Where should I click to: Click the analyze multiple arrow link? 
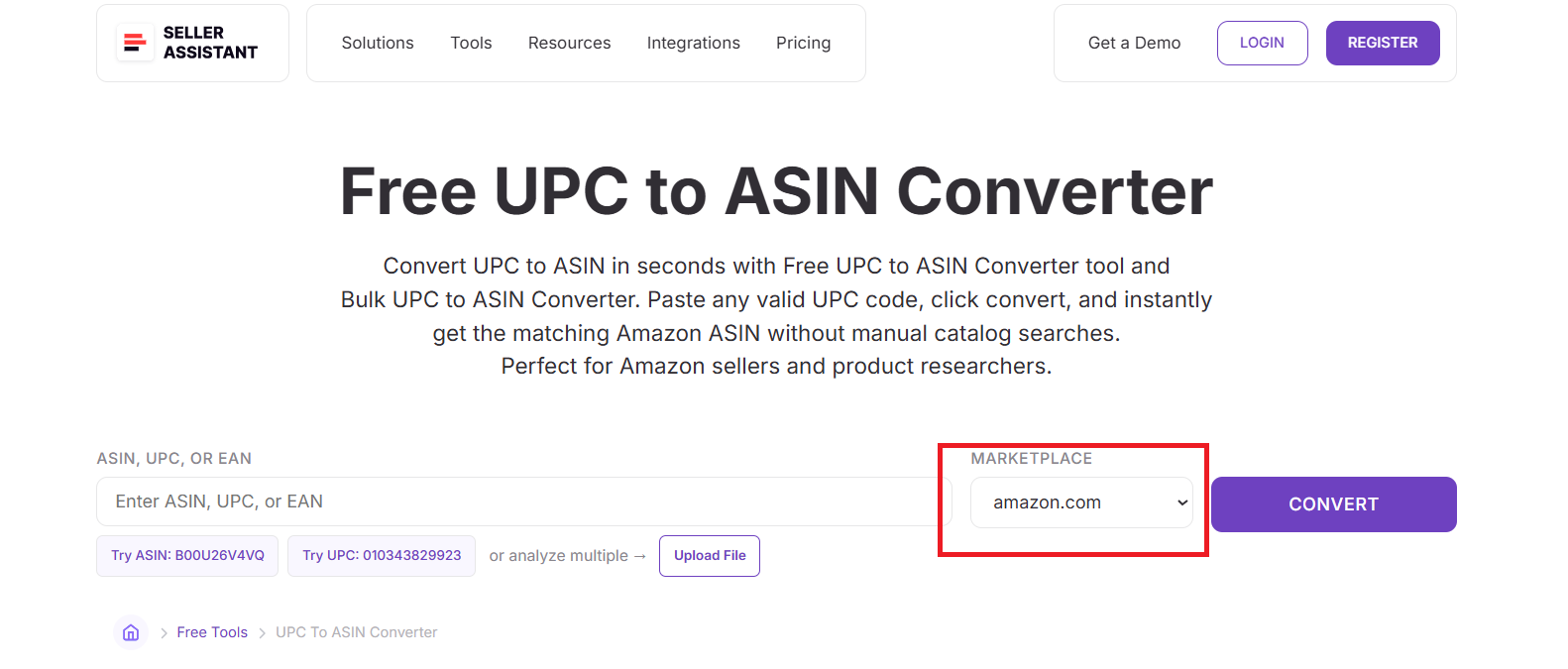point(567,555)
